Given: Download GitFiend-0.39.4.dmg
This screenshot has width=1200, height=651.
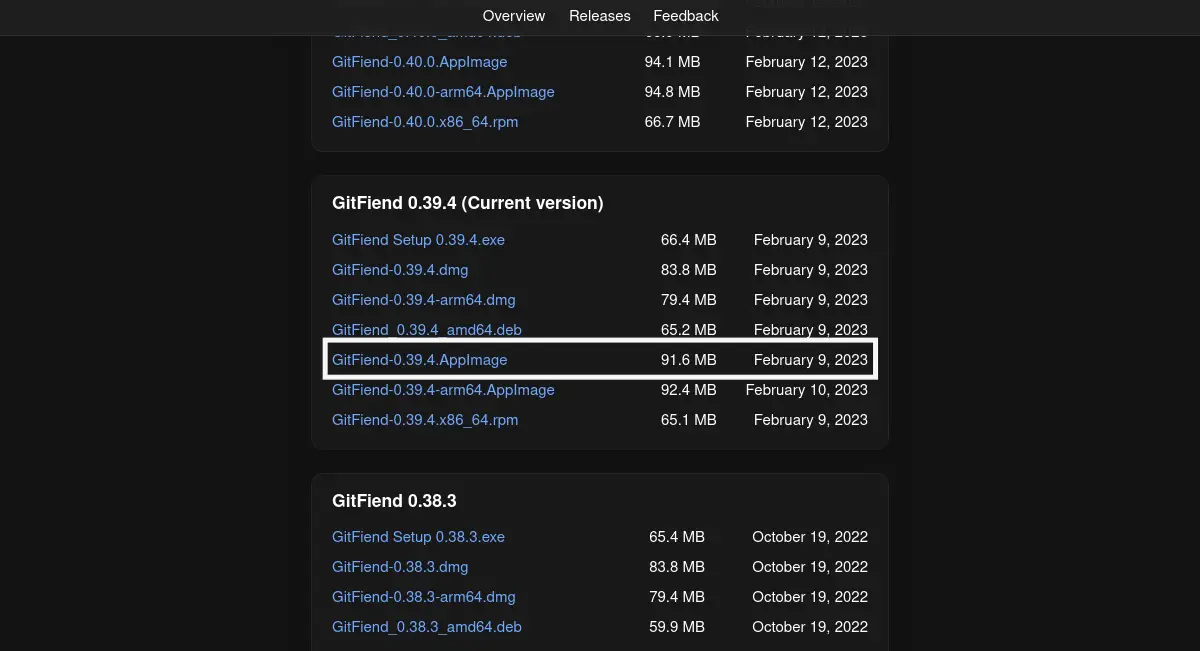Looking at the screenshot, I should [400, 270].
